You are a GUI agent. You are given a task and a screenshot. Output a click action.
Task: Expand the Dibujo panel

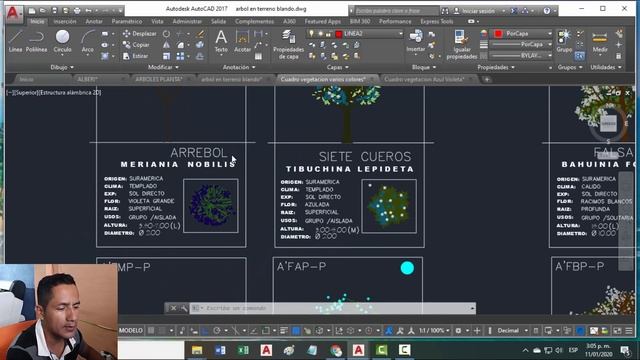(62, 67)
